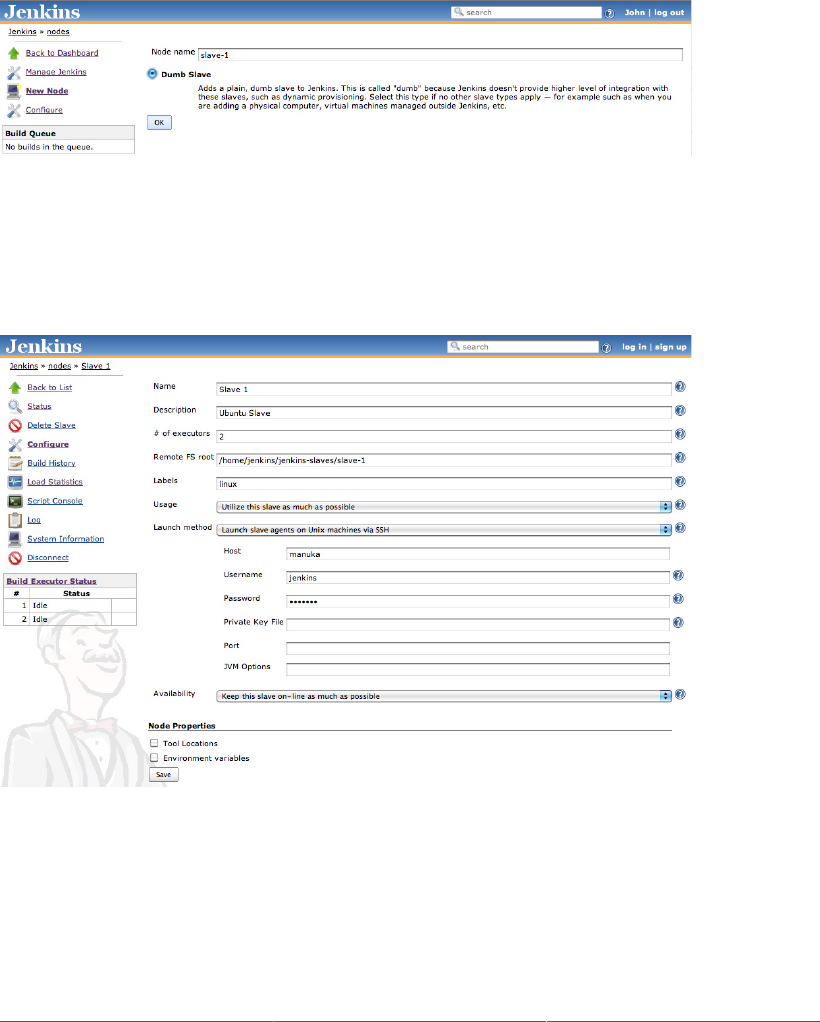Click the Jenkins breadcrumb in the top page
This screenshot has width=820, height=1022.
coord(22,32)
